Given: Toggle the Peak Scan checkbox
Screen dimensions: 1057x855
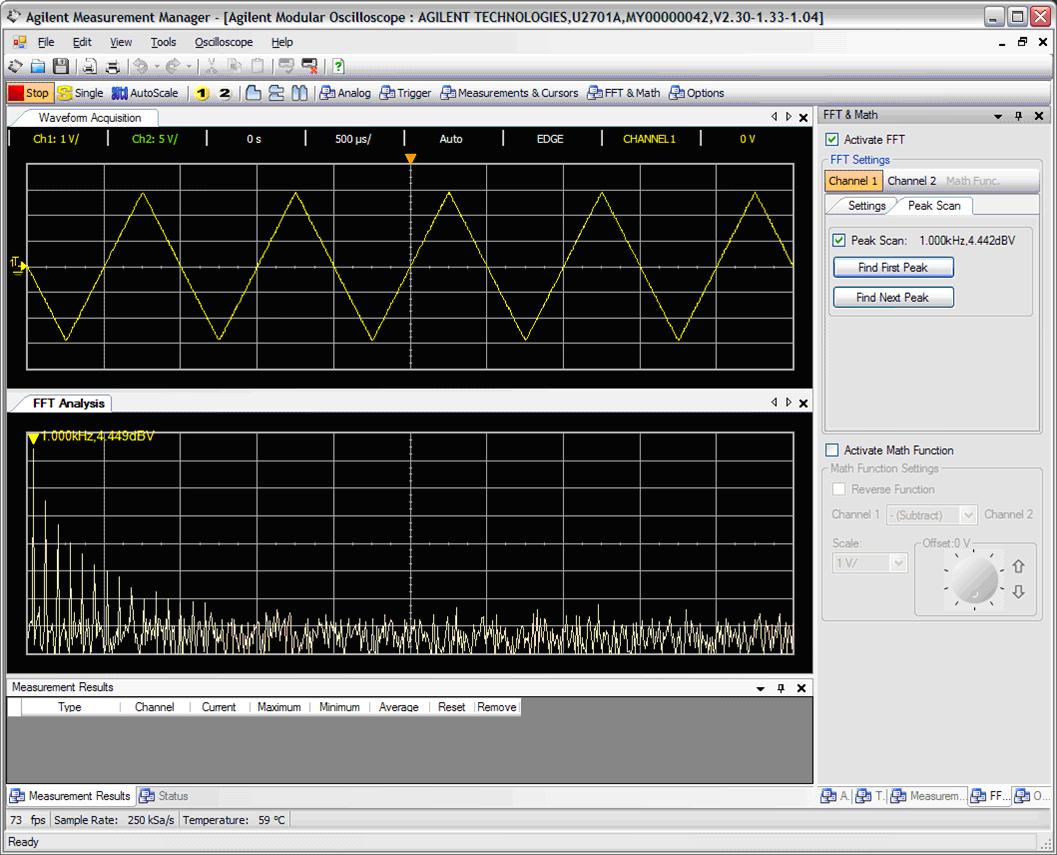Looking at the screenshot, I should [x=839, y=240].
